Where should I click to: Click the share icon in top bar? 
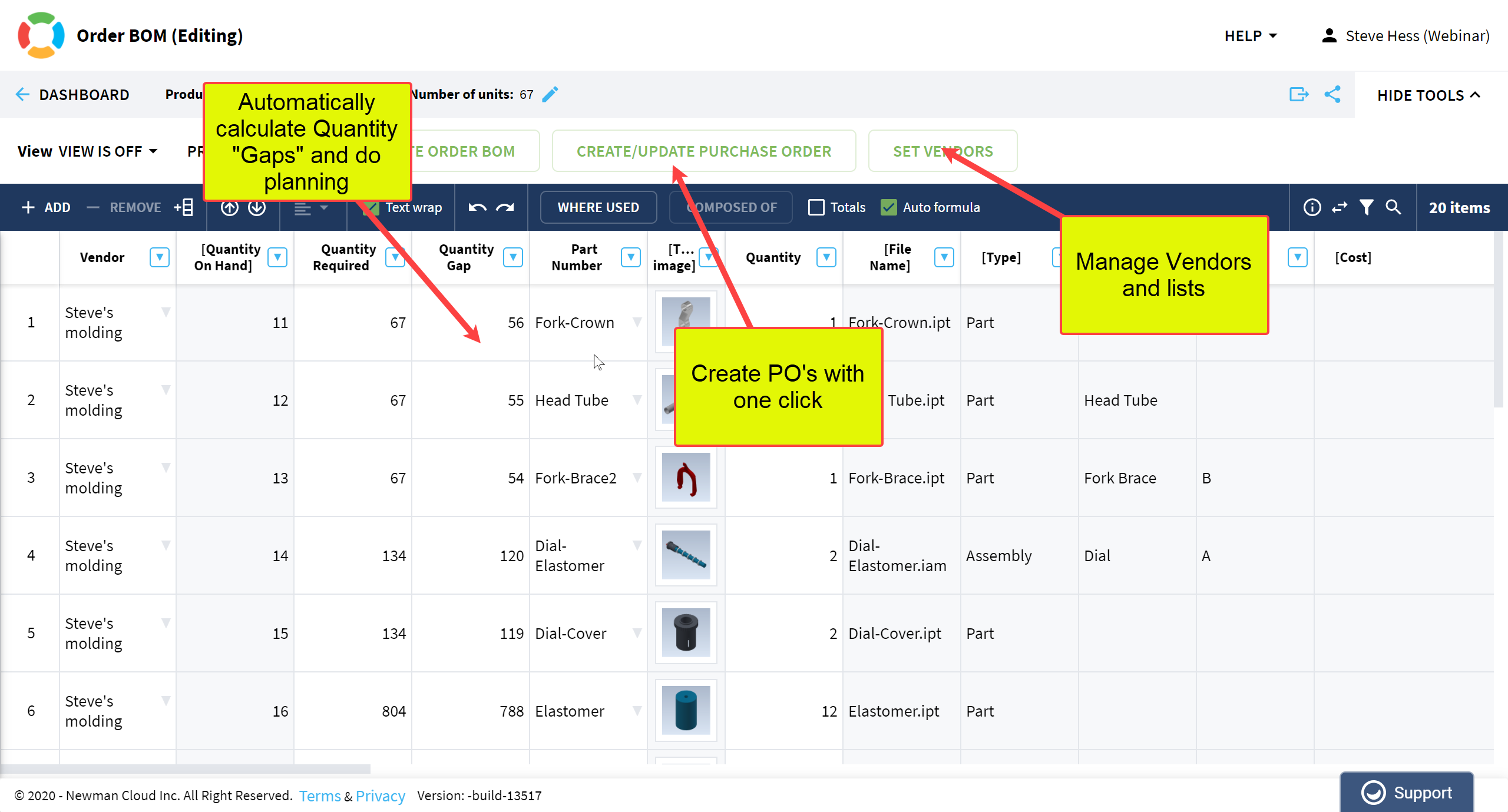[1332, 94]
